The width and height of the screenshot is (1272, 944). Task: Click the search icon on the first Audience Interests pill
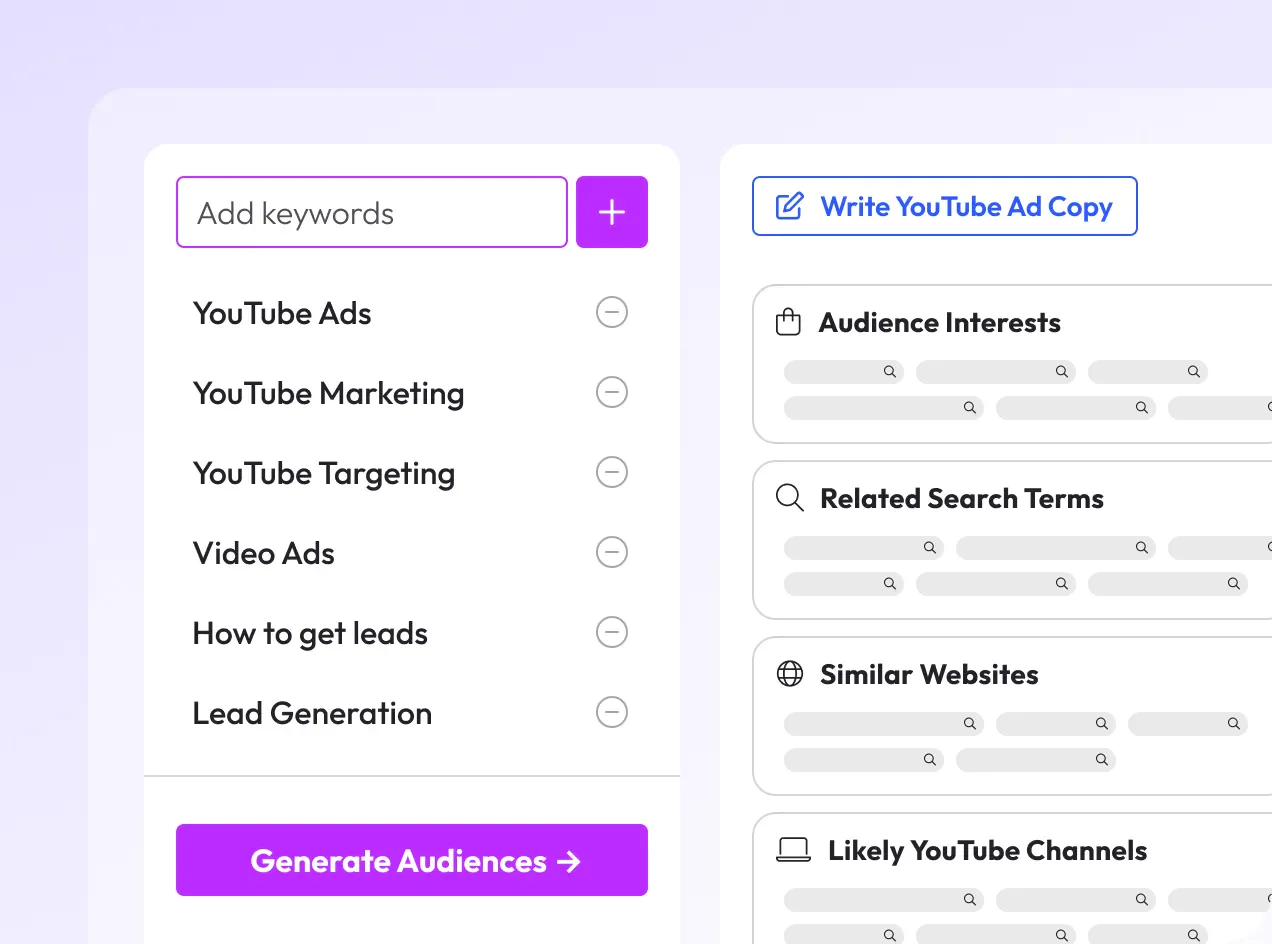pos(888,371)
